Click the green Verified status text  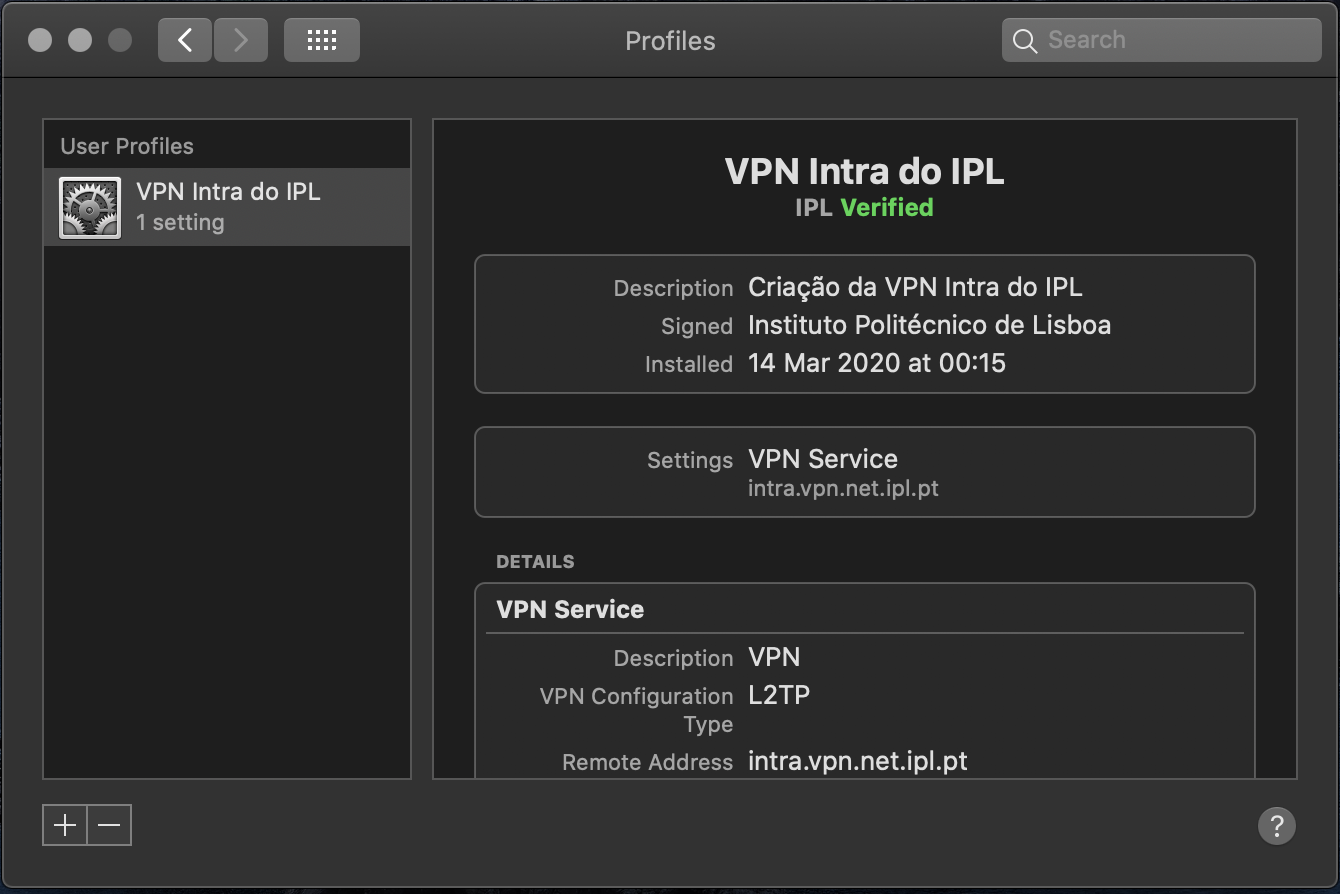click(x=887, y=207)
